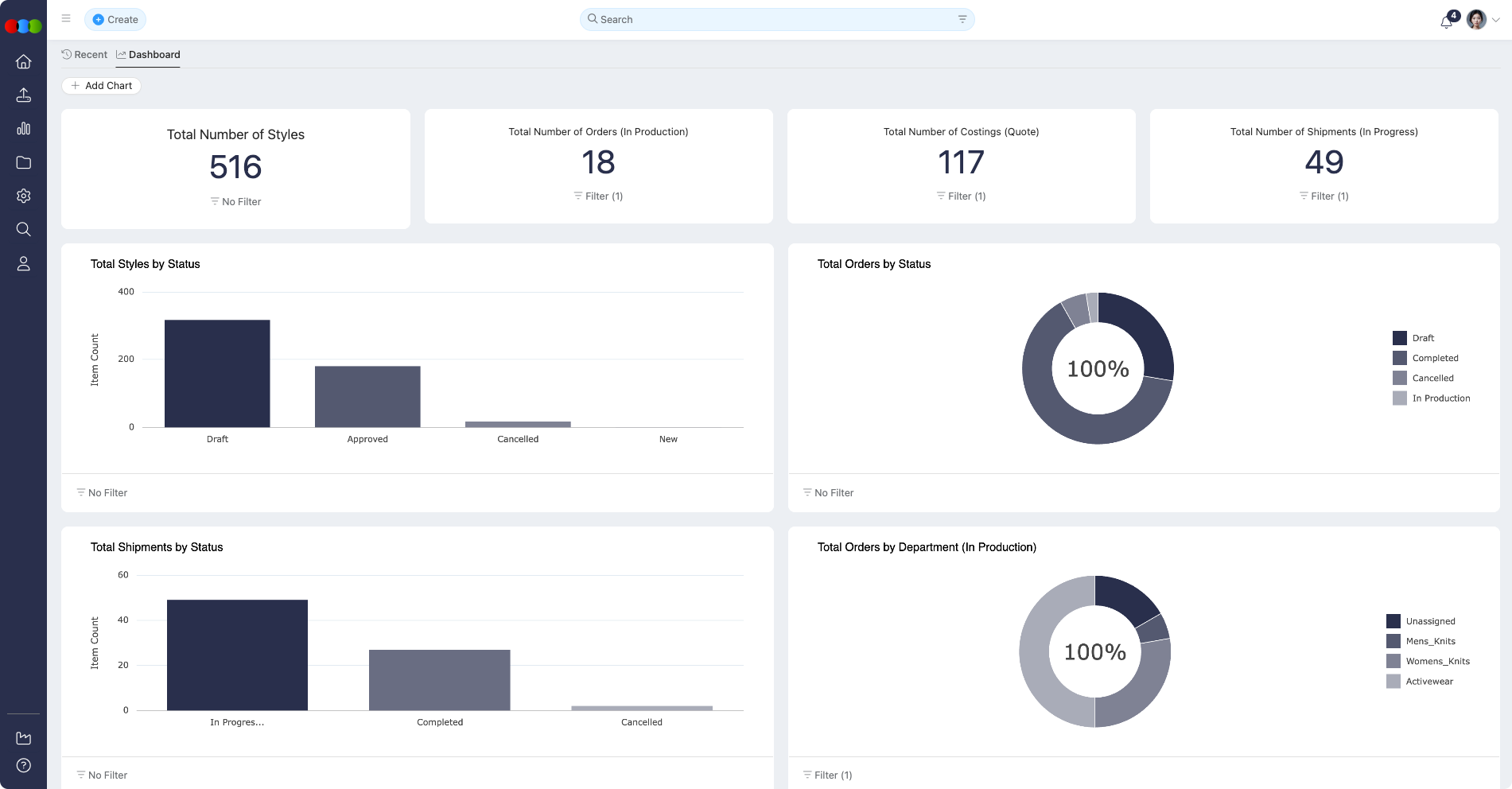The width and height of the screenshot is (1512, 789).
Task: Open Filter (1) on Orders In Production card
Action: tap(598, 196)
